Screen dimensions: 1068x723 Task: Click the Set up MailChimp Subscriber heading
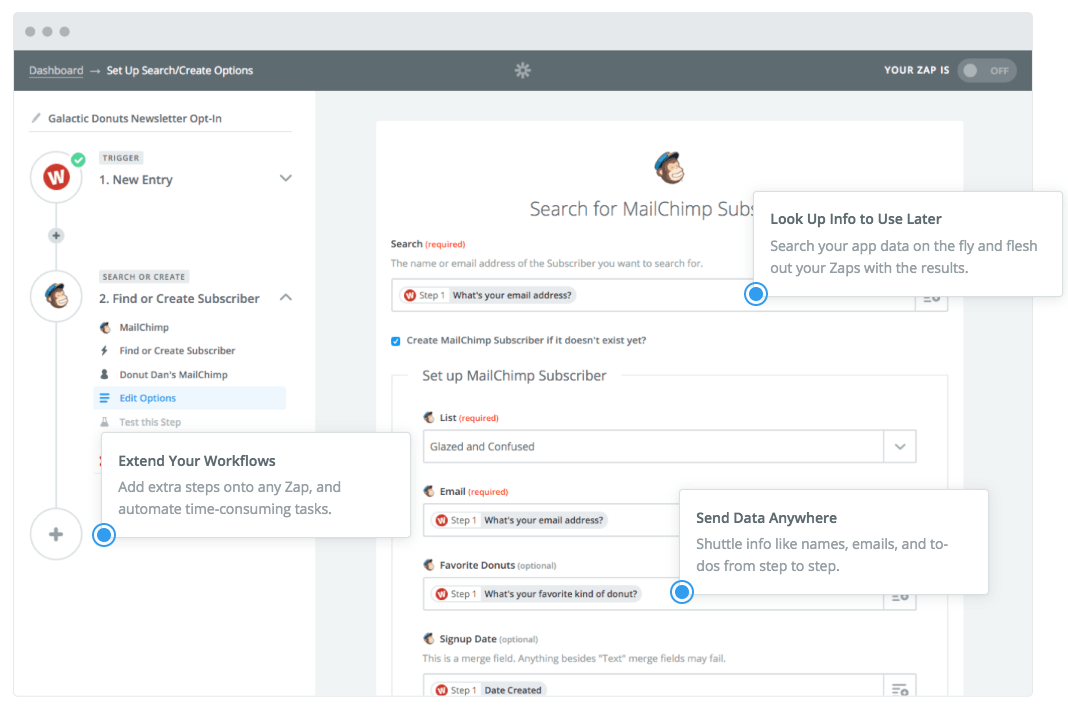514,375
